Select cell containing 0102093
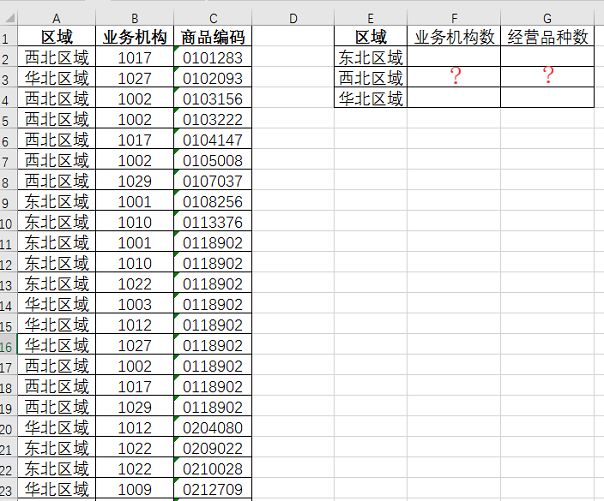The width and height of the screenshot is (604, 501). 213,78
